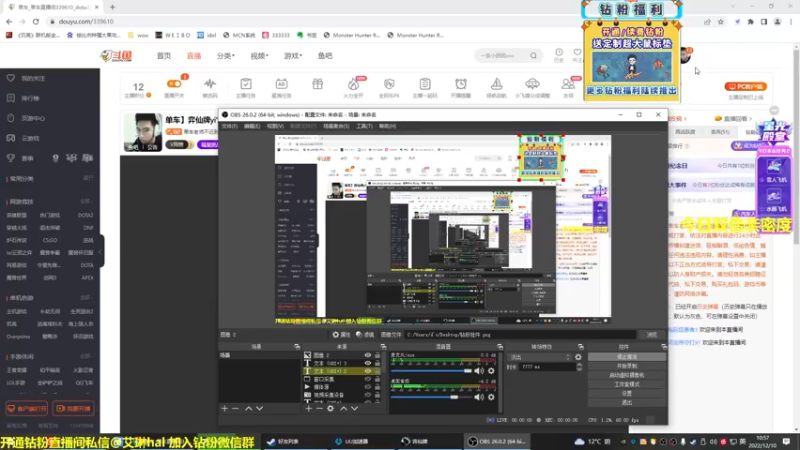
Task: Expand the 游戏 dropdown in Douyu navigation
Action: pos(293,56)
